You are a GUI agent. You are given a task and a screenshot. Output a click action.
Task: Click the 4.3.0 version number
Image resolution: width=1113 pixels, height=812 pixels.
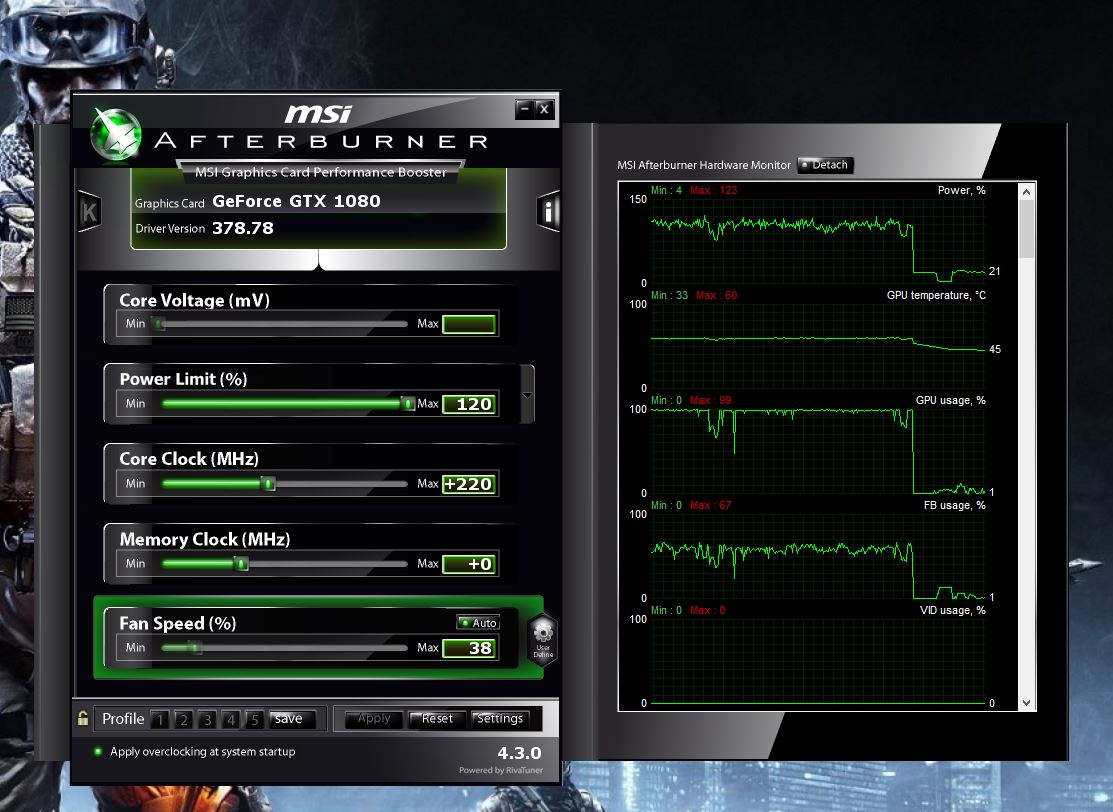[x=519, y=753]
